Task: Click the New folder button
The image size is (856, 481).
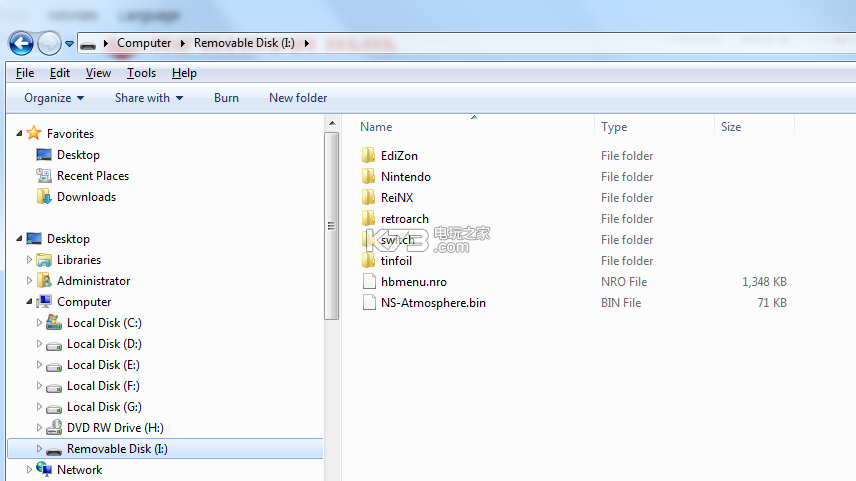Action: tap(298, 98)
